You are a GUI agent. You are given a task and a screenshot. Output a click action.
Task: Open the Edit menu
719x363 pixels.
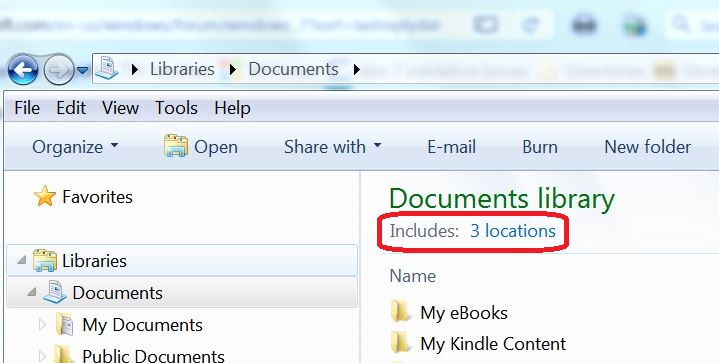[x=71, y=108]
